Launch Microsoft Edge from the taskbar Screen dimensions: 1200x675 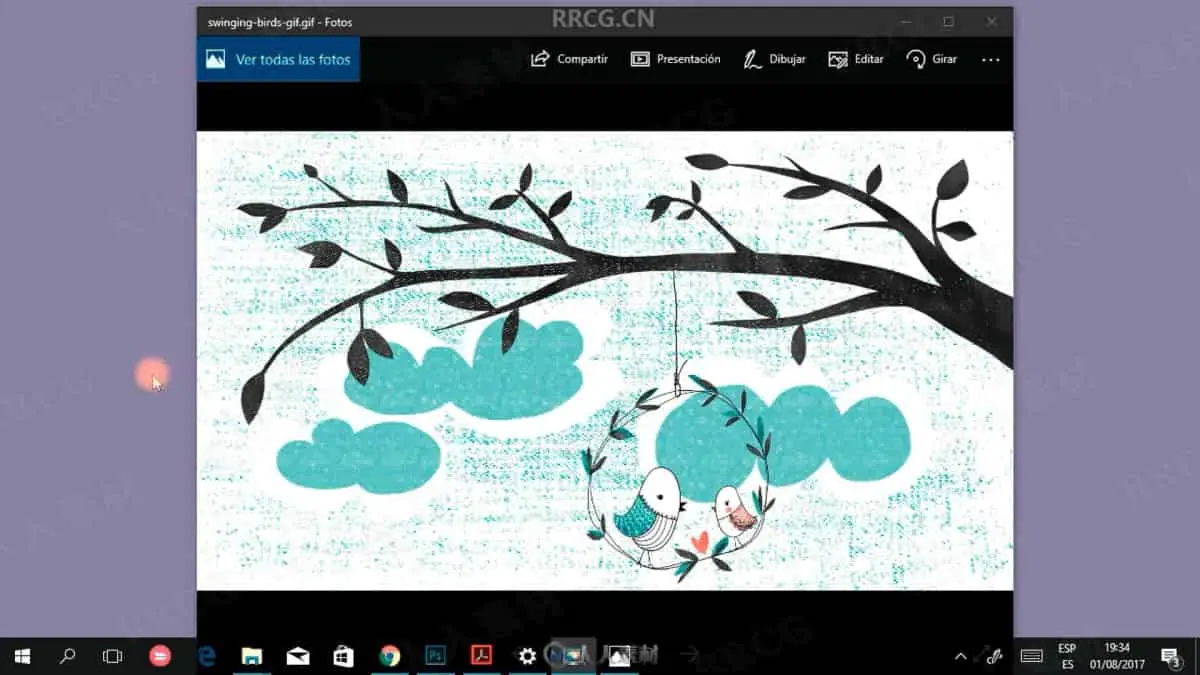point(207,656)
